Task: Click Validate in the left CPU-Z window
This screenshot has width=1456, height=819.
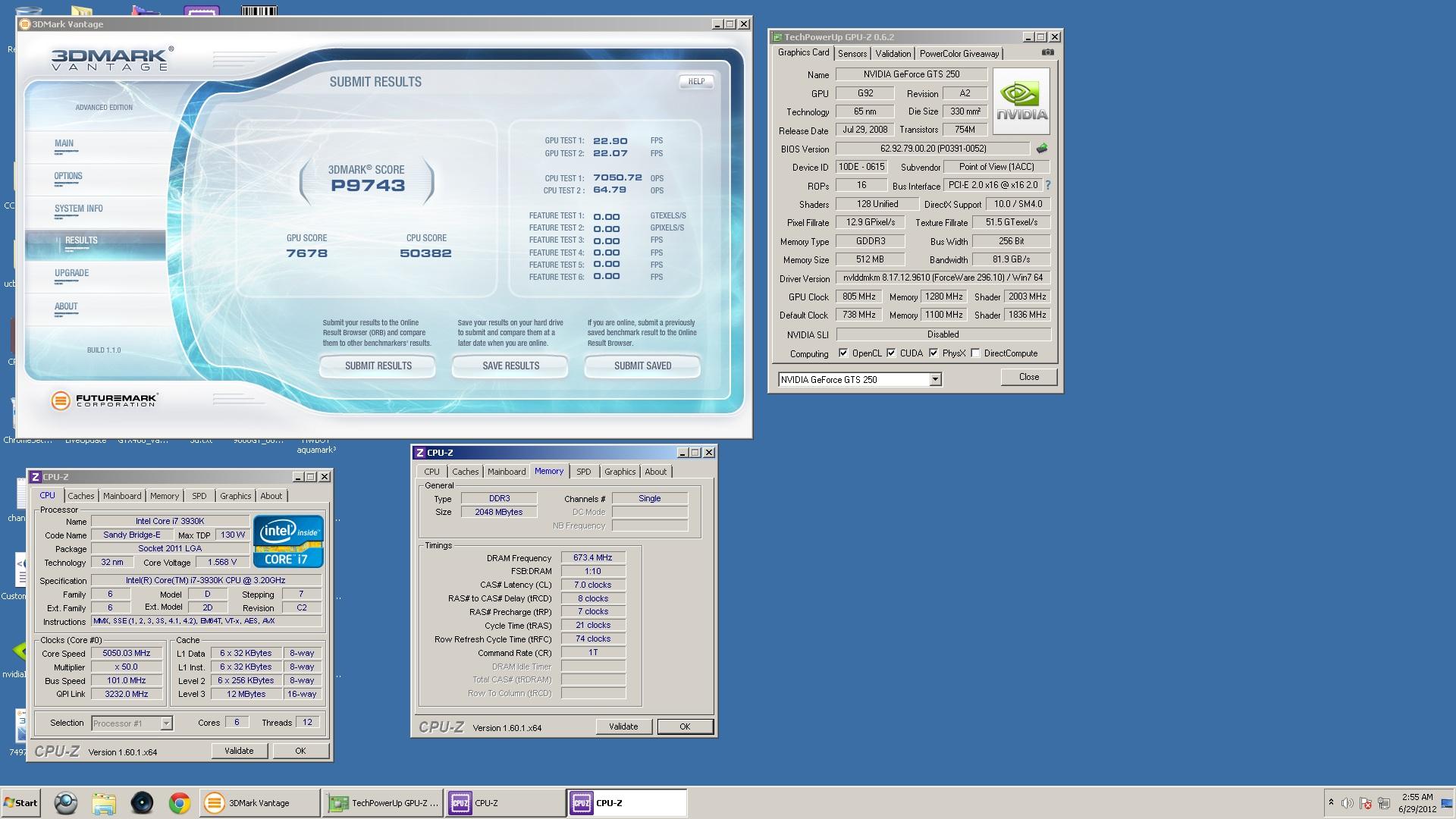Action: (x=239, y=751)
